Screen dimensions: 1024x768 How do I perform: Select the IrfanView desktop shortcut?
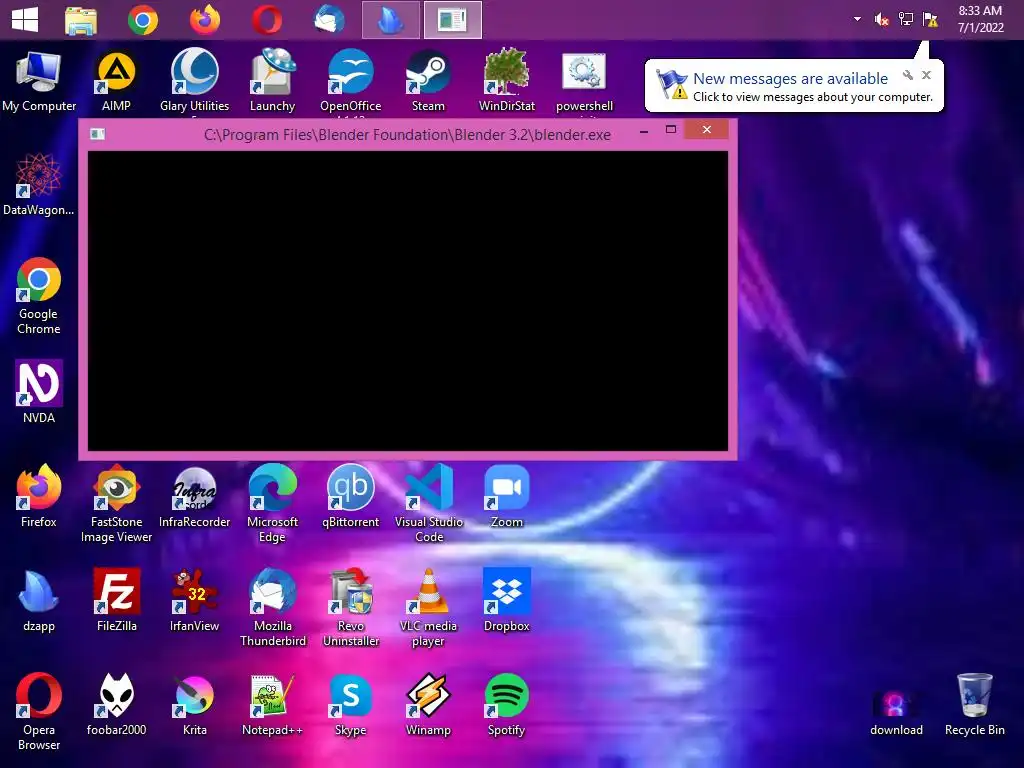(x=195, y=600)
